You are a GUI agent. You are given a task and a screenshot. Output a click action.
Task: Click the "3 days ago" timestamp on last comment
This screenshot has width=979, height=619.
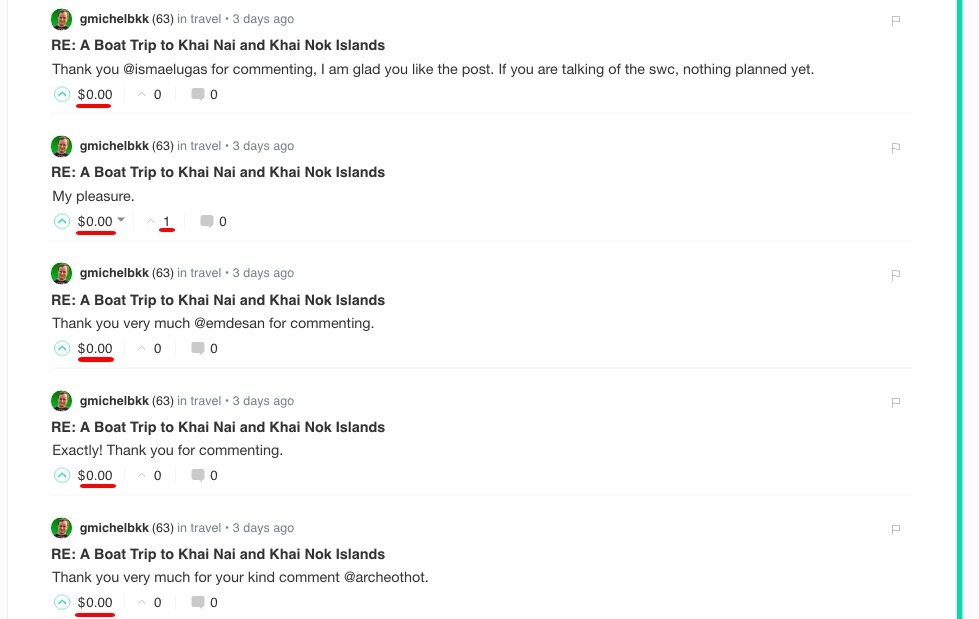263,528
